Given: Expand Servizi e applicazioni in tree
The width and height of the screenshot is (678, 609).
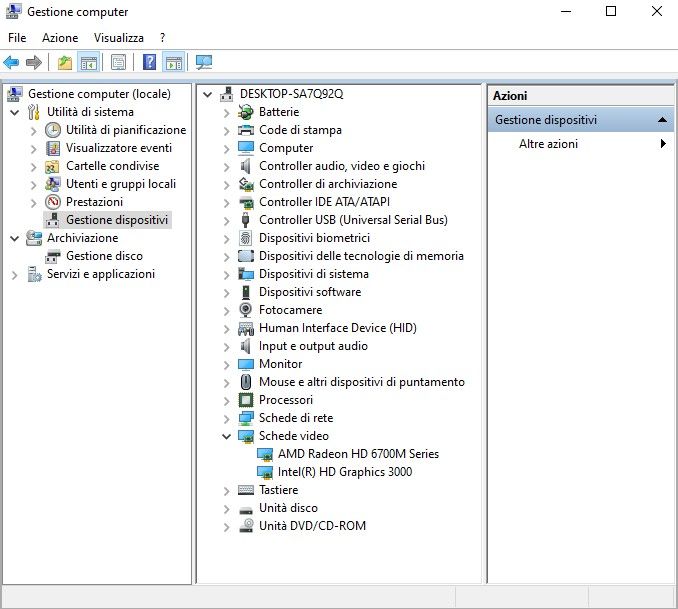Looking at the screenshot, I should 15,274.
